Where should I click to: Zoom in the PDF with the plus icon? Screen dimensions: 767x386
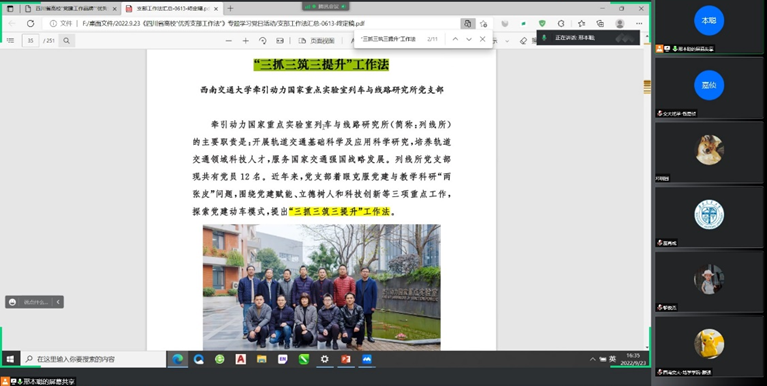click(x=246, y=41)
